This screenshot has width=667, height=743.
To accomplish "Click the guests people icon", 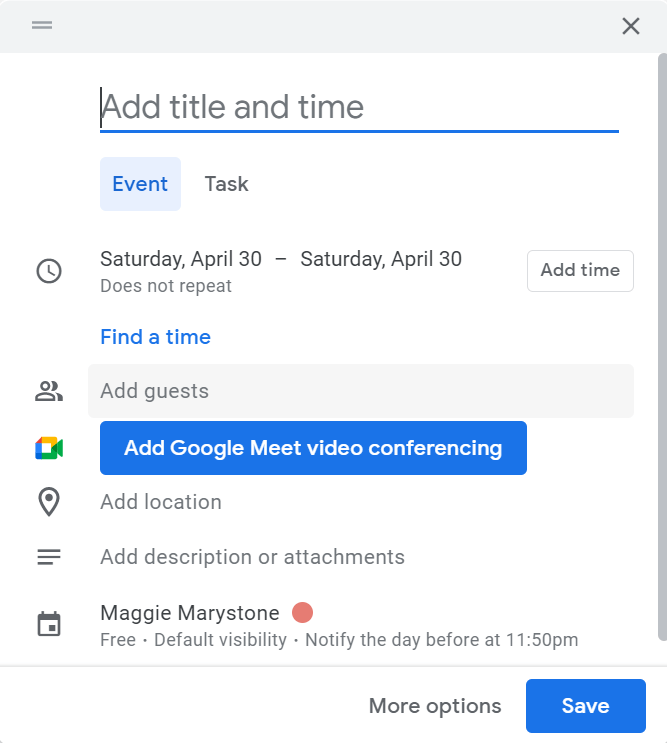I will click(x=49, y=391).
